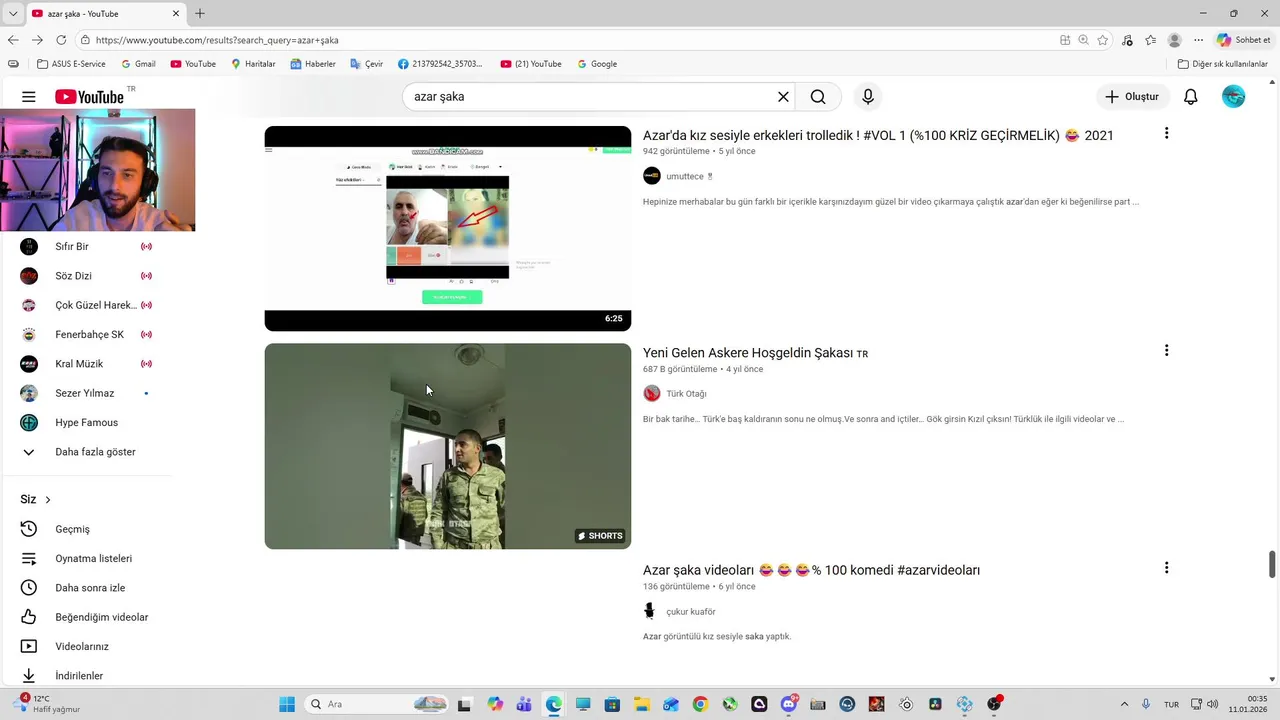This screenshot has height=720, width=1280.
Task: Open the Azar şaka videoları % 100 komedi title
Action: click(811, 570)
